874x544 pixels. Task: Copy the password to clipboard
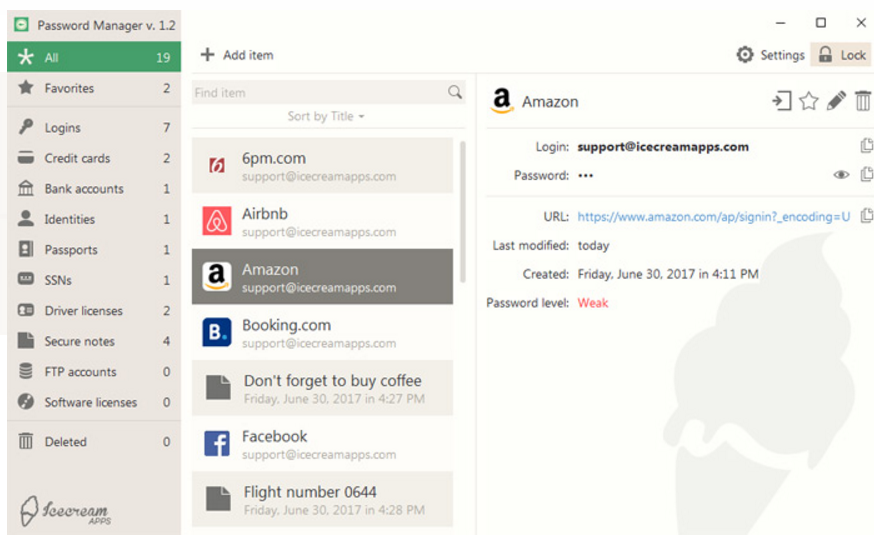point(866,174)
